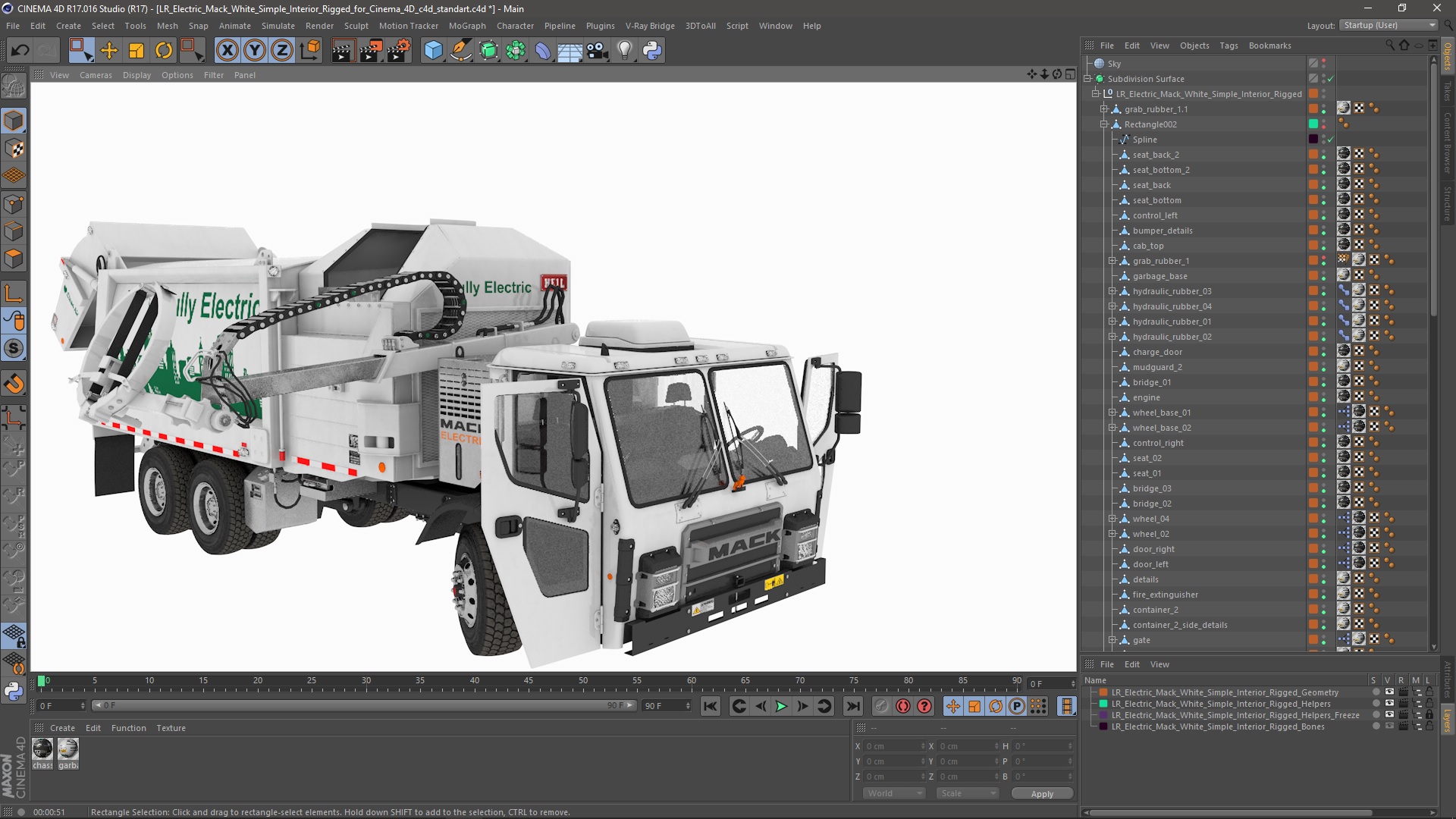Open Object Manager Tags menu
This screenshot has height=819, width=1456.
click(1228, 45)
